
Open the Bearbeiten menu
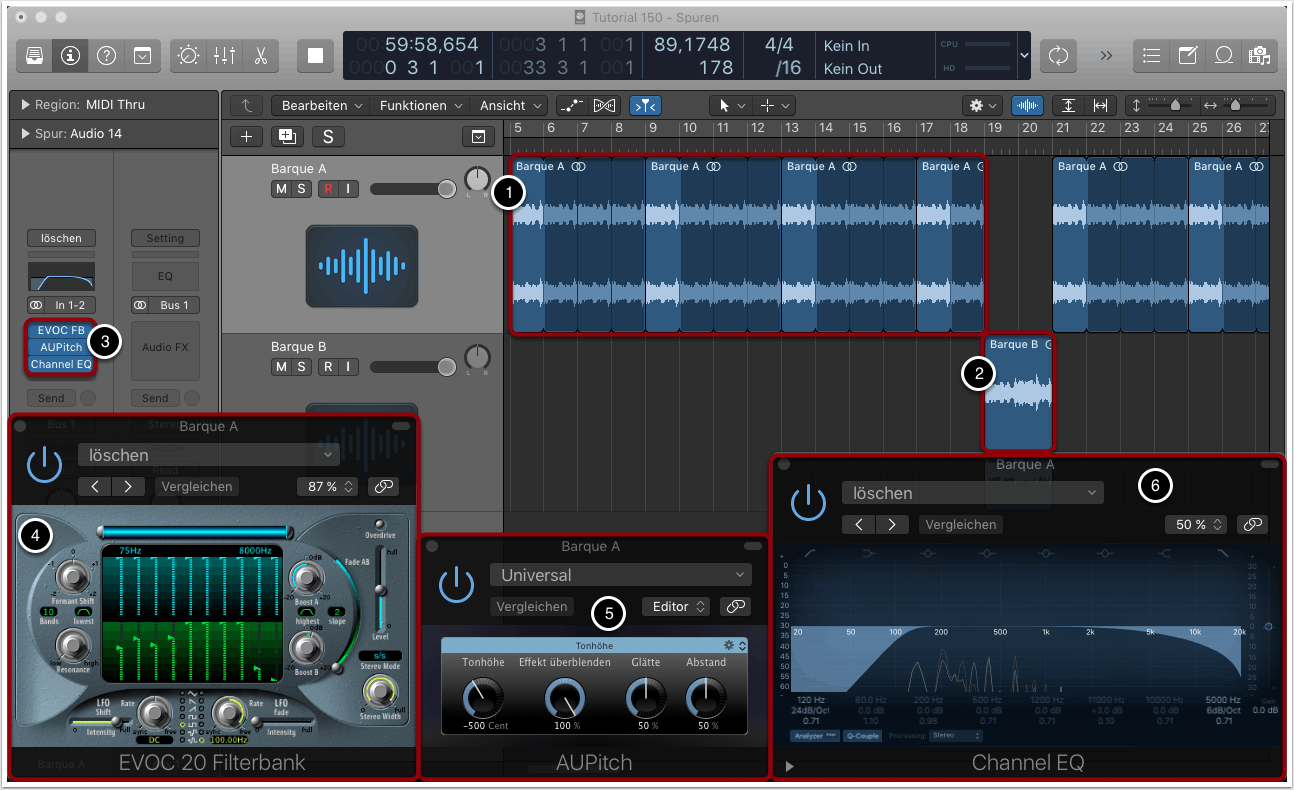point(322,105)
